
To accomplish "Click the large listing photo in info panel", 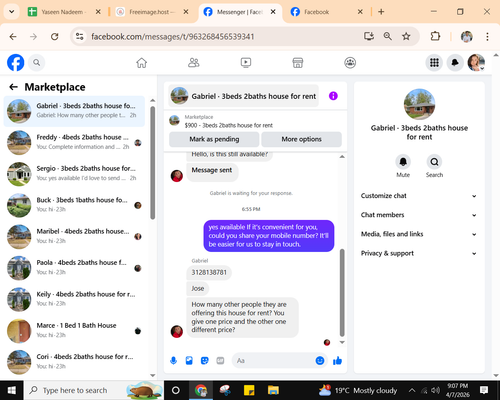I will (x=419, y=104).
